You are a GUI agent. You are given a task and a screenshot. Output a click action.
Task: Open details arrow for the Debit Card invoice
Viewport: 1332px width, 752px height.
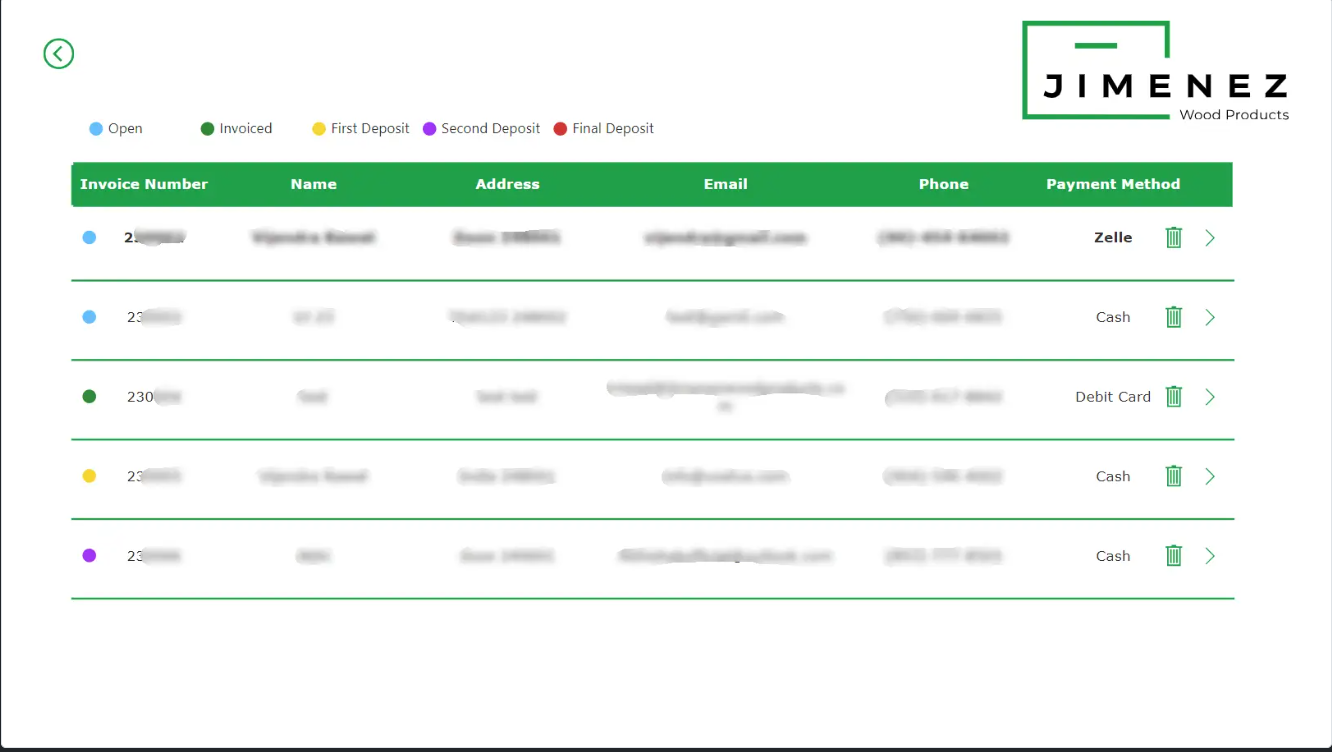pos(1210,397)
